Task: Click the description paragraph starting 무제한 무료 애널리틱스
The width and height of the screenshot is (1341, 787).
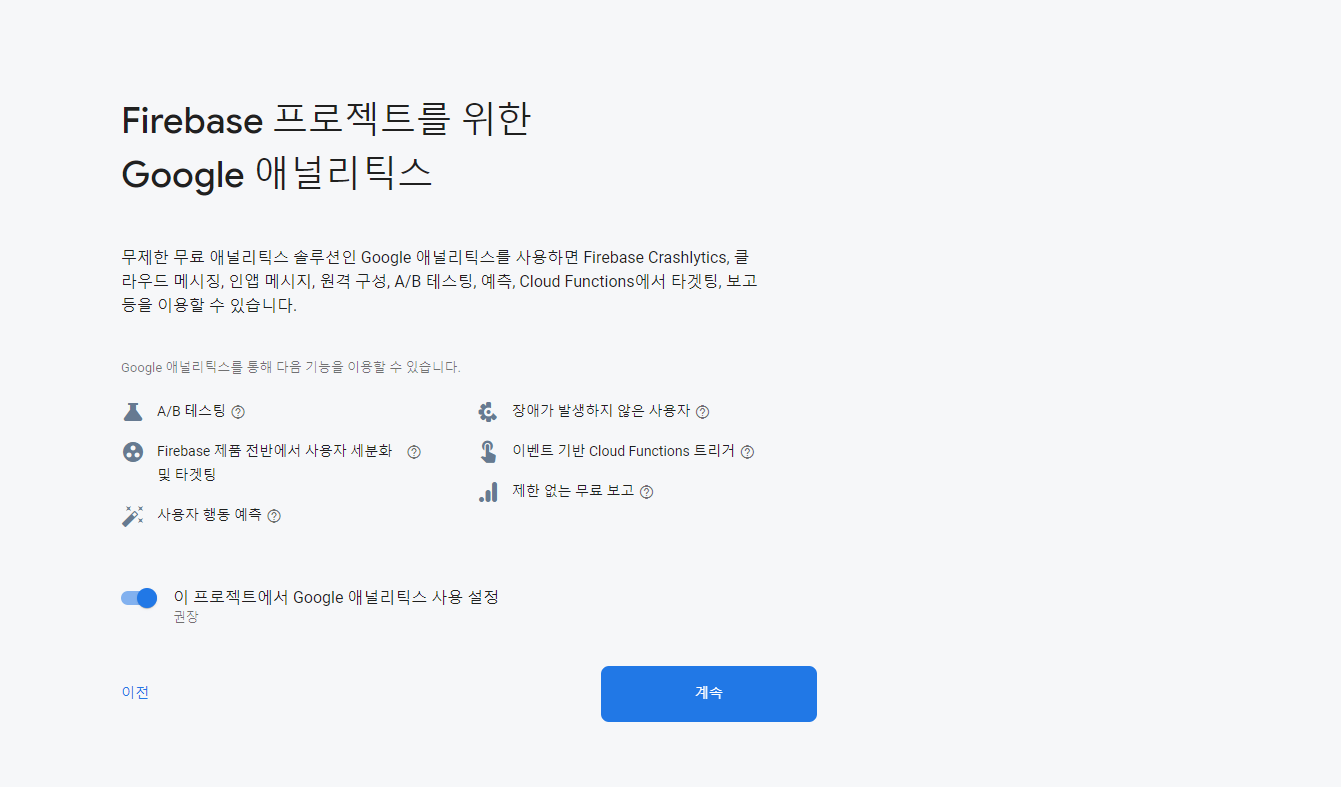Action: (440, 282)
